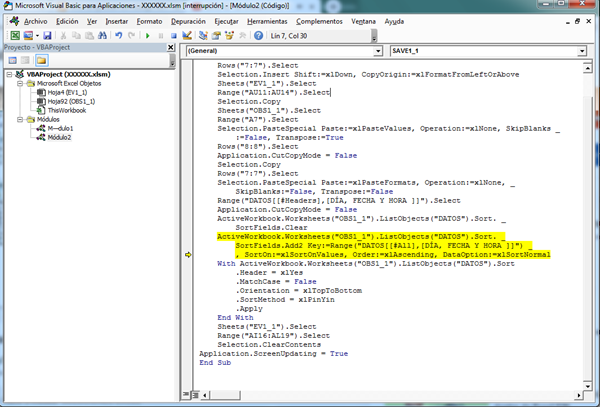Open the Herramientas menu
Screen dimensions: 600x407
(274, 19)
